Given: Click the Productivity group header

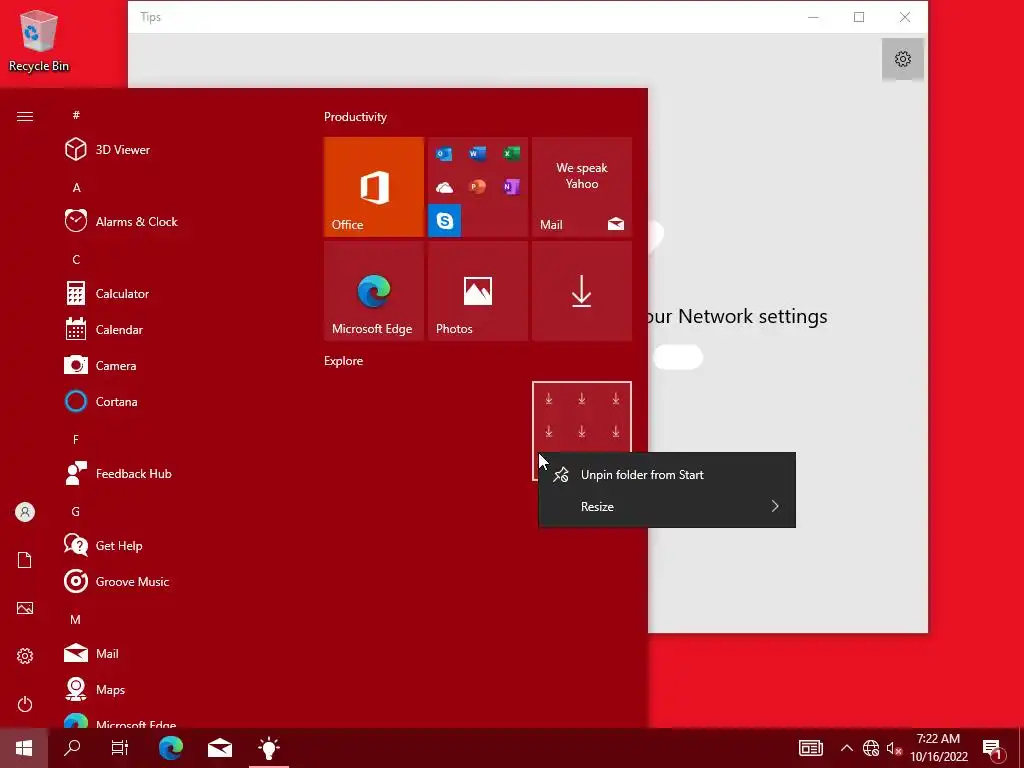Looking at the screenshot, I should (355, 117).
